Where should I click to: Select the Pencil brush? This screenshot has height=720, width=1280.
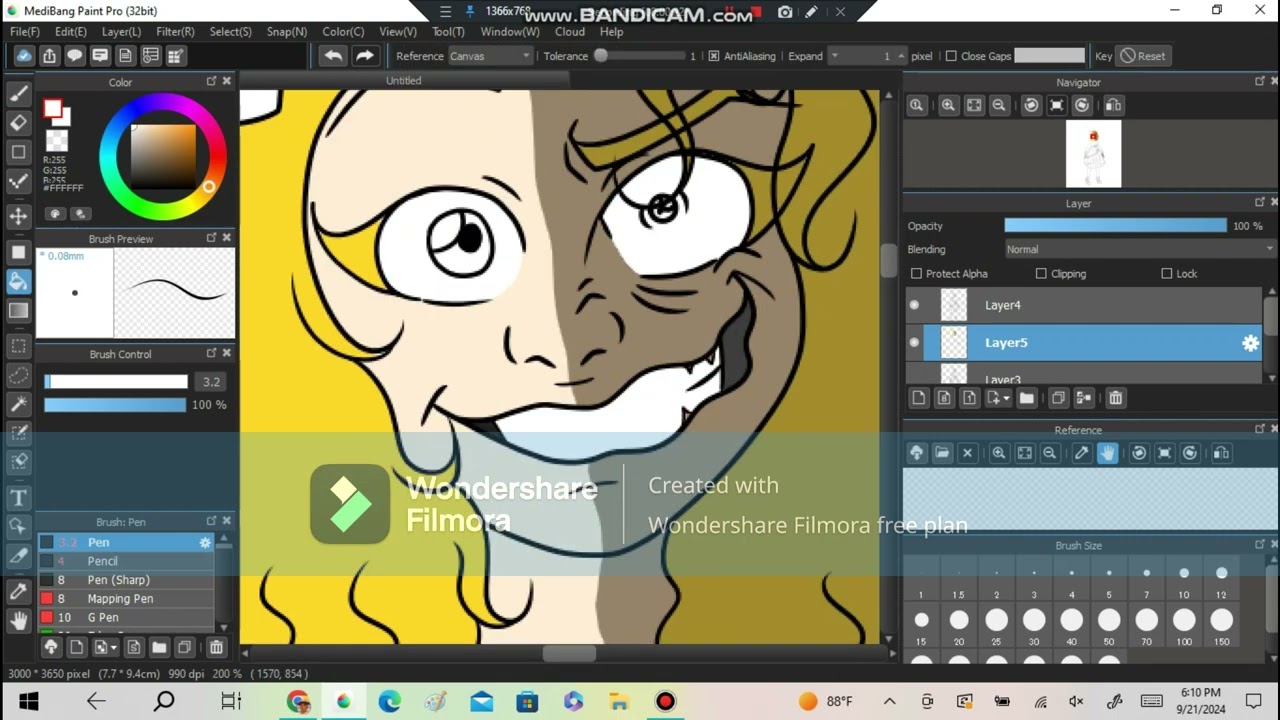(125, 561)
